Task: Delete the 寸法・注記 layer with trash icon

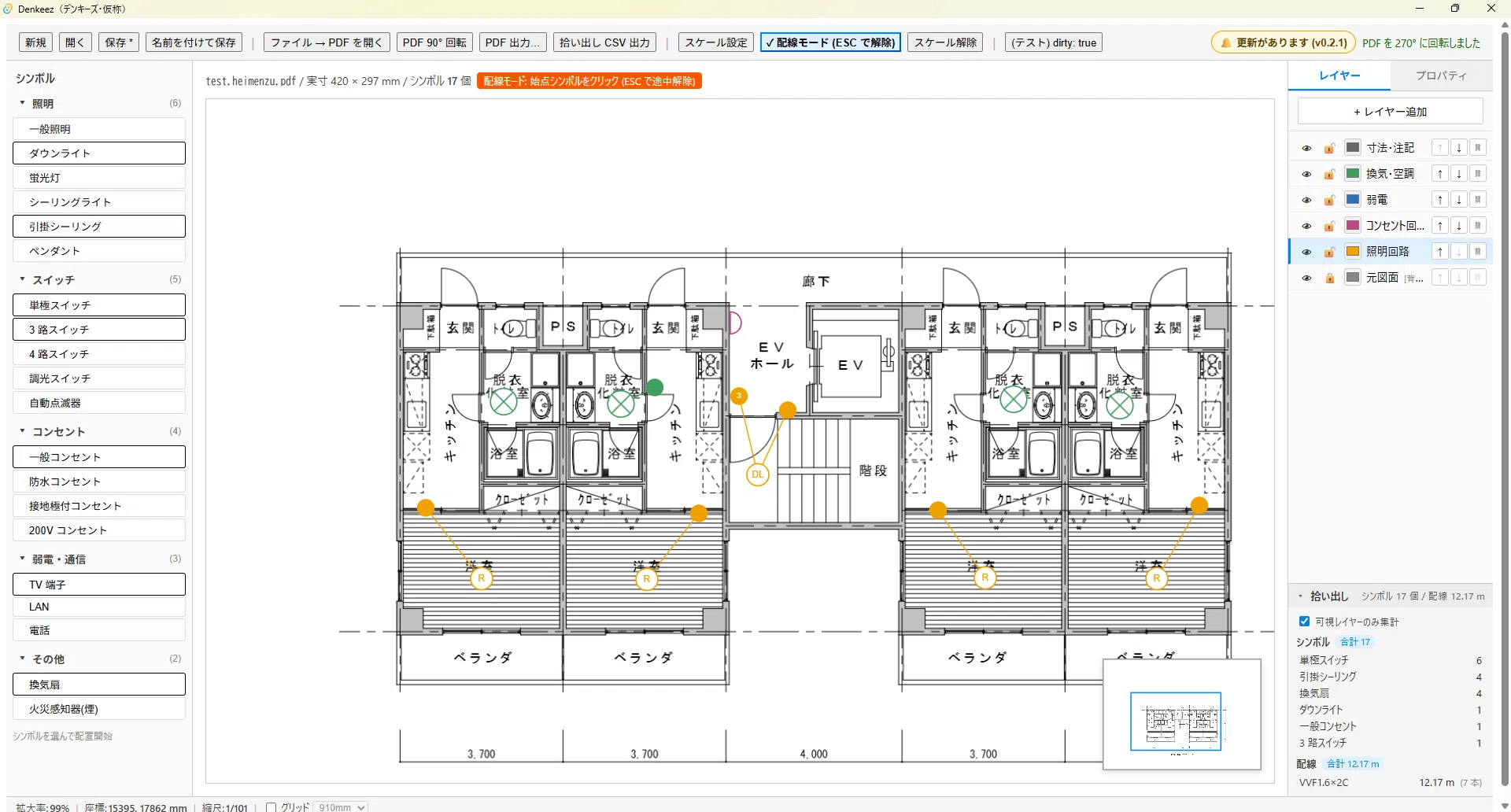Action: point(1478,148)
